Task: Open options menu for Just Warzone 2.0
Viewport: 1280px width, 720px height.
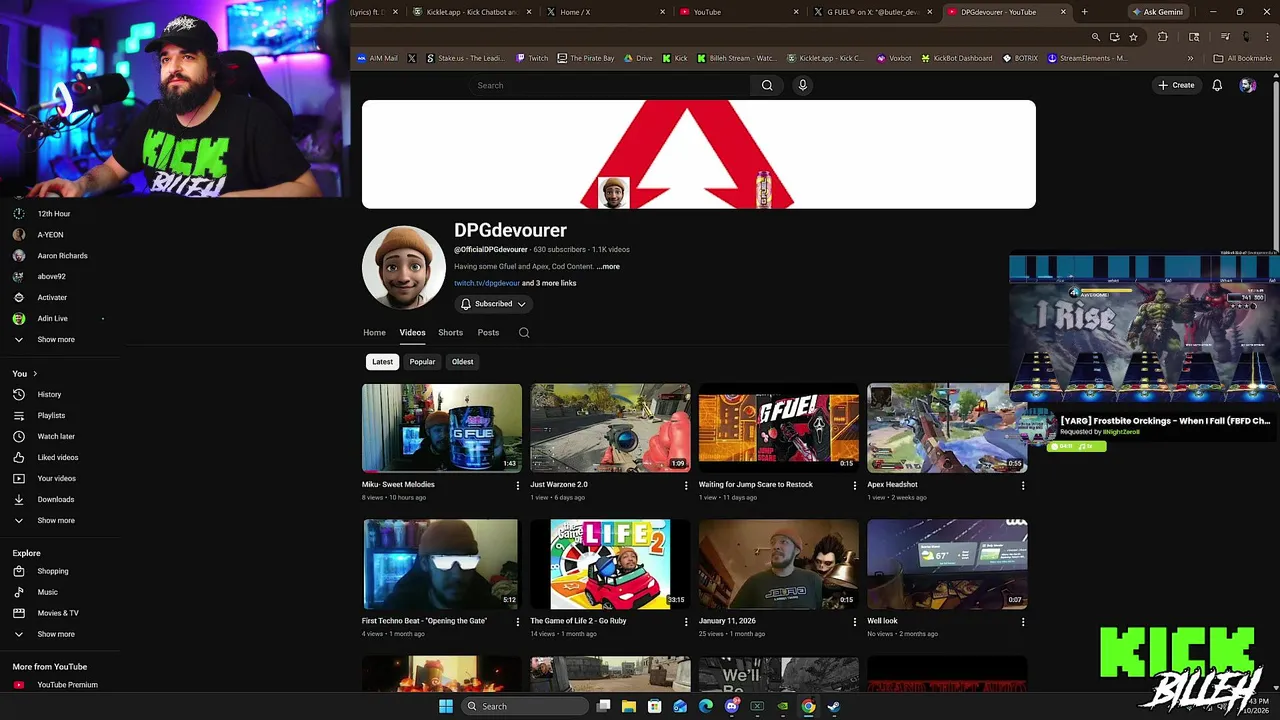Action: click(x=686, y=485)
